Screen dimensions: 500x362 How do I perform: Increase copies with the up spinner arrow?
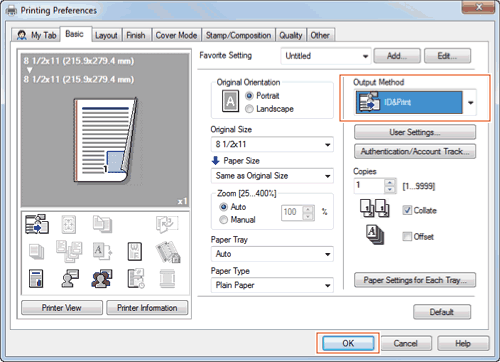[390, 182]
